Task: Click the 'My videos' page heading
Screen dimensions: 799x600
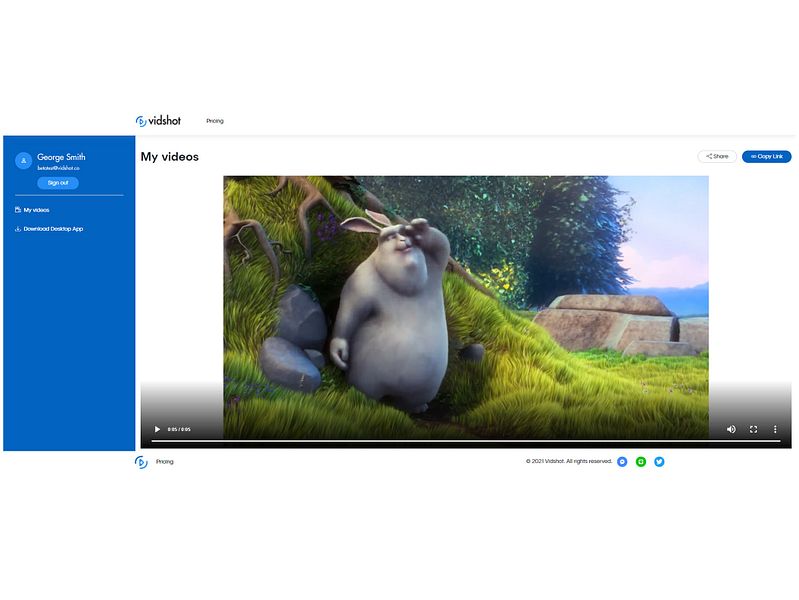Action: pos(170,156)
